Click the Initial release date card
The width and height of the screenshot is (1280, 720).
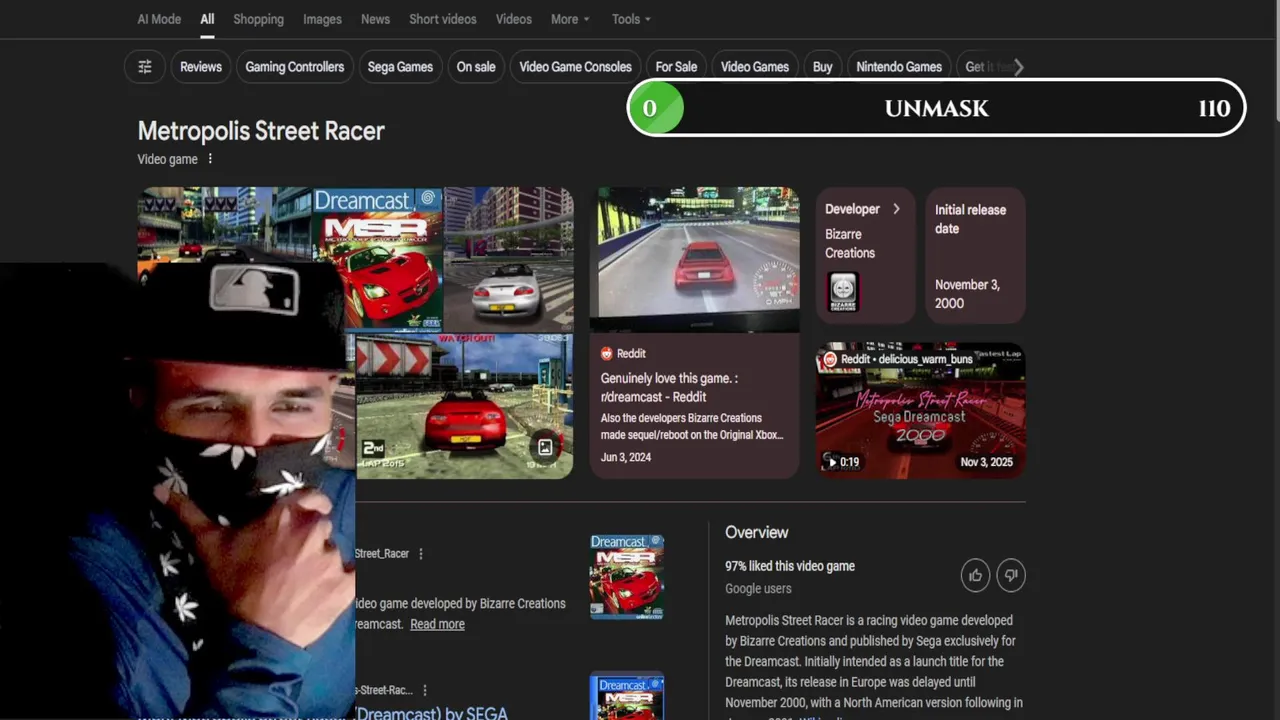tap(975, 255)
